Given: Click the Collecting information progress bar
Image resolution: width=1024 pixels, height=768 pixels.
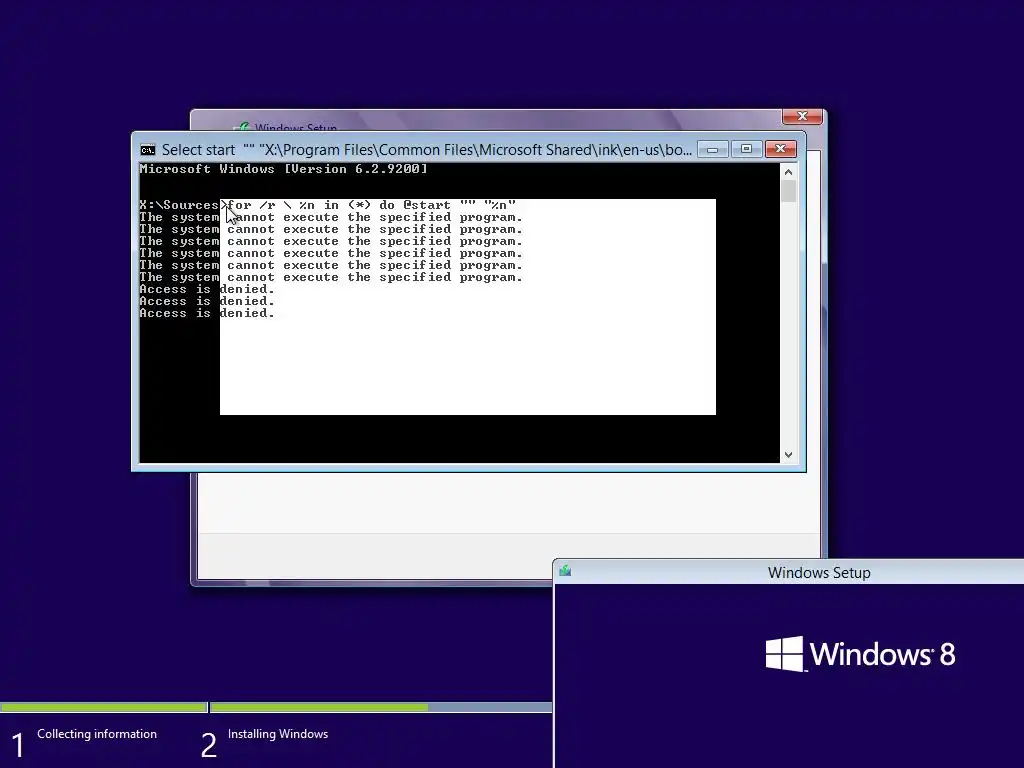Looking at the screenshot, I should click(103, 707).
